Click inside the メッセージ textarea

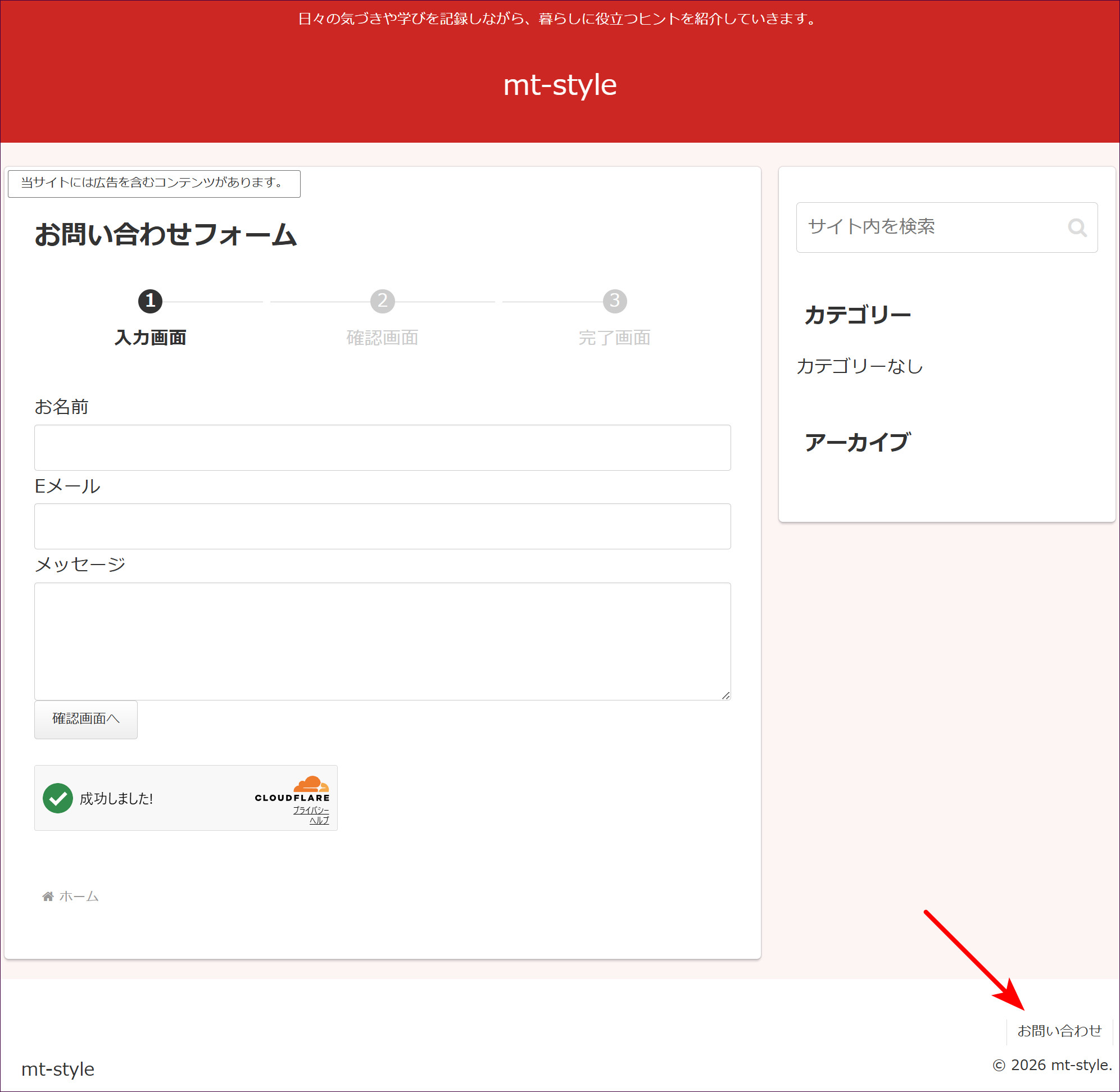coord(383,641)
